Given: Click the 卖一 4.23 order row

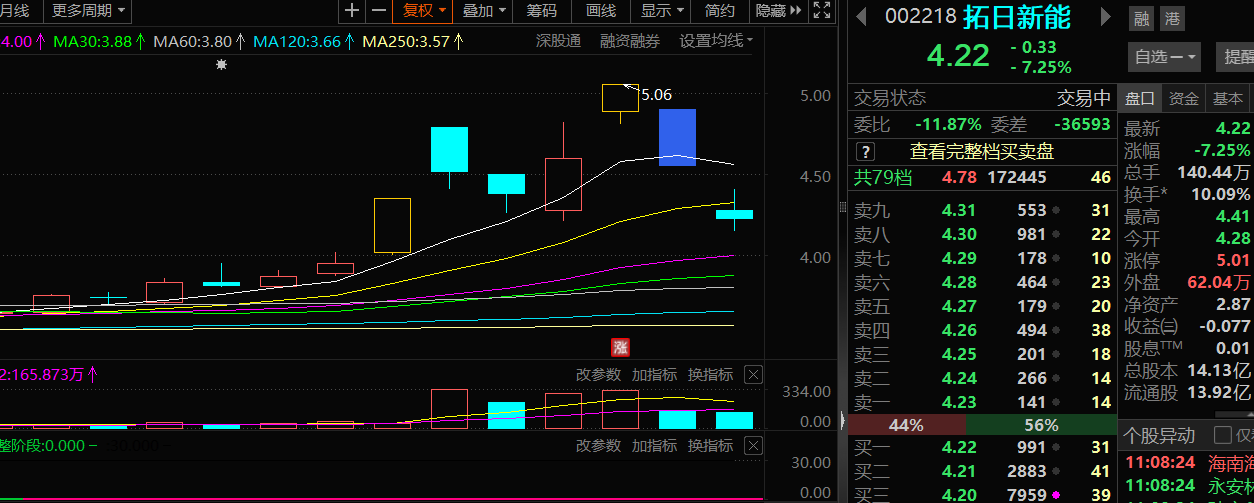Looking at the screenshot, I should tap(982, 402).
